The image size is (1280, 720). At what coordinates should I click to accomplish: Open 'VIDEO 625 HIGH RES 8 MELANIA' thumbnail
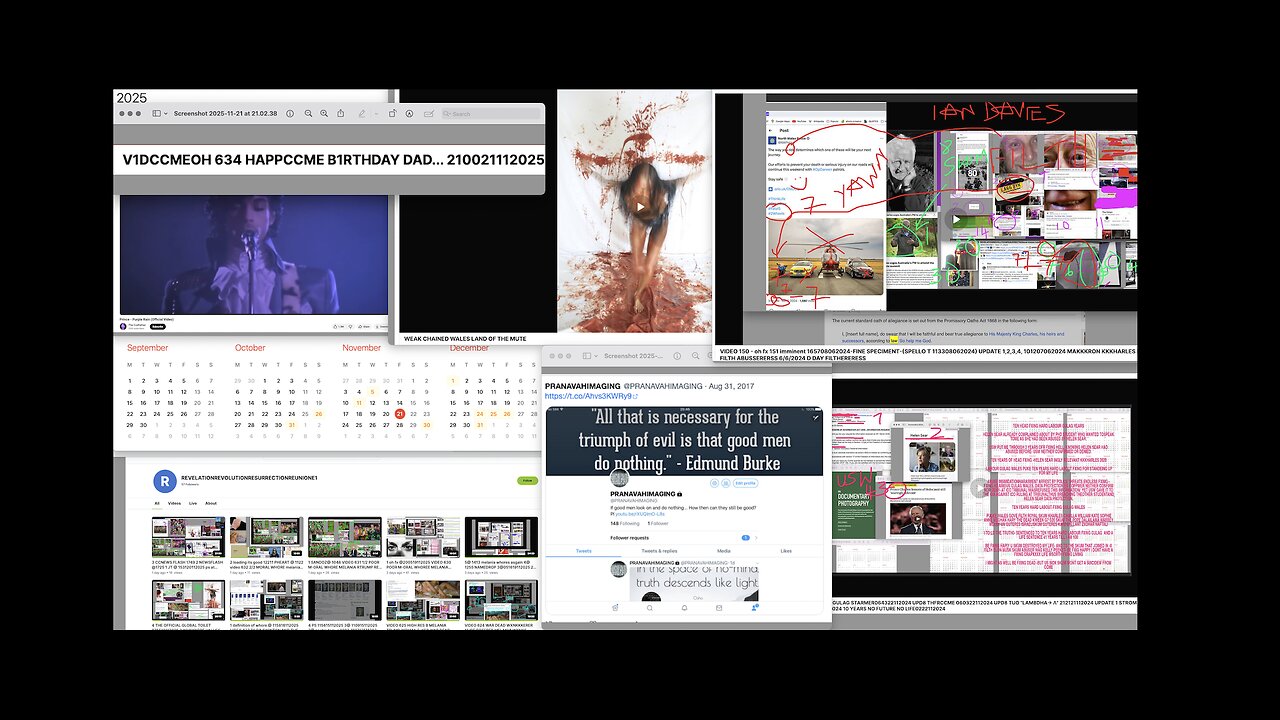pyautogui.click(x=423, y=600)
